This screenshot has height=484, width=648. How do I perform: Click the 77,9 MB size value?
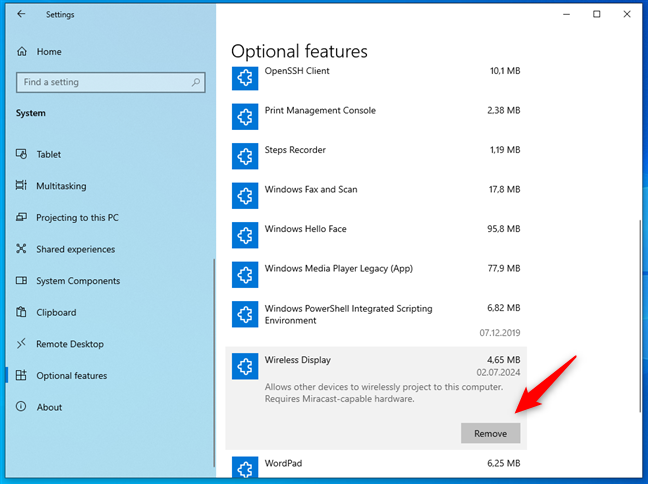click(x=504, y=268)
